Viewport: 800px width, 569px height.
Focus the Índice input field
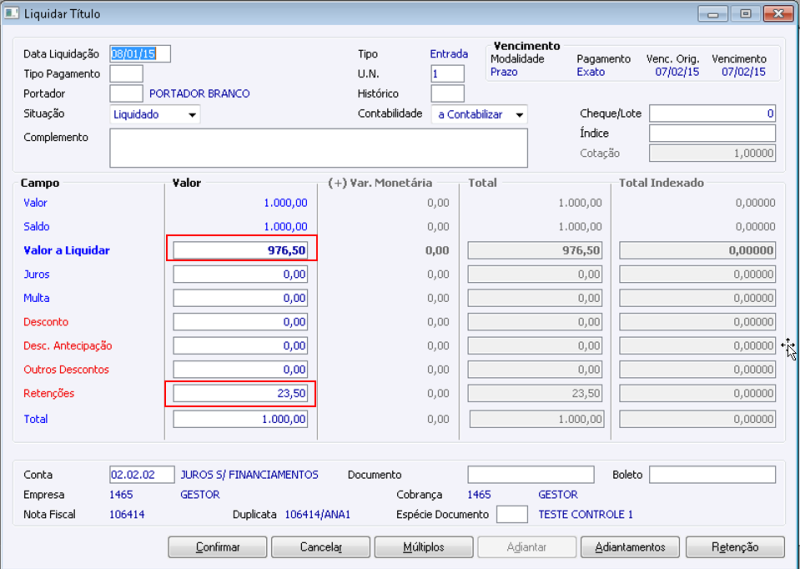(x=712, y=134)
